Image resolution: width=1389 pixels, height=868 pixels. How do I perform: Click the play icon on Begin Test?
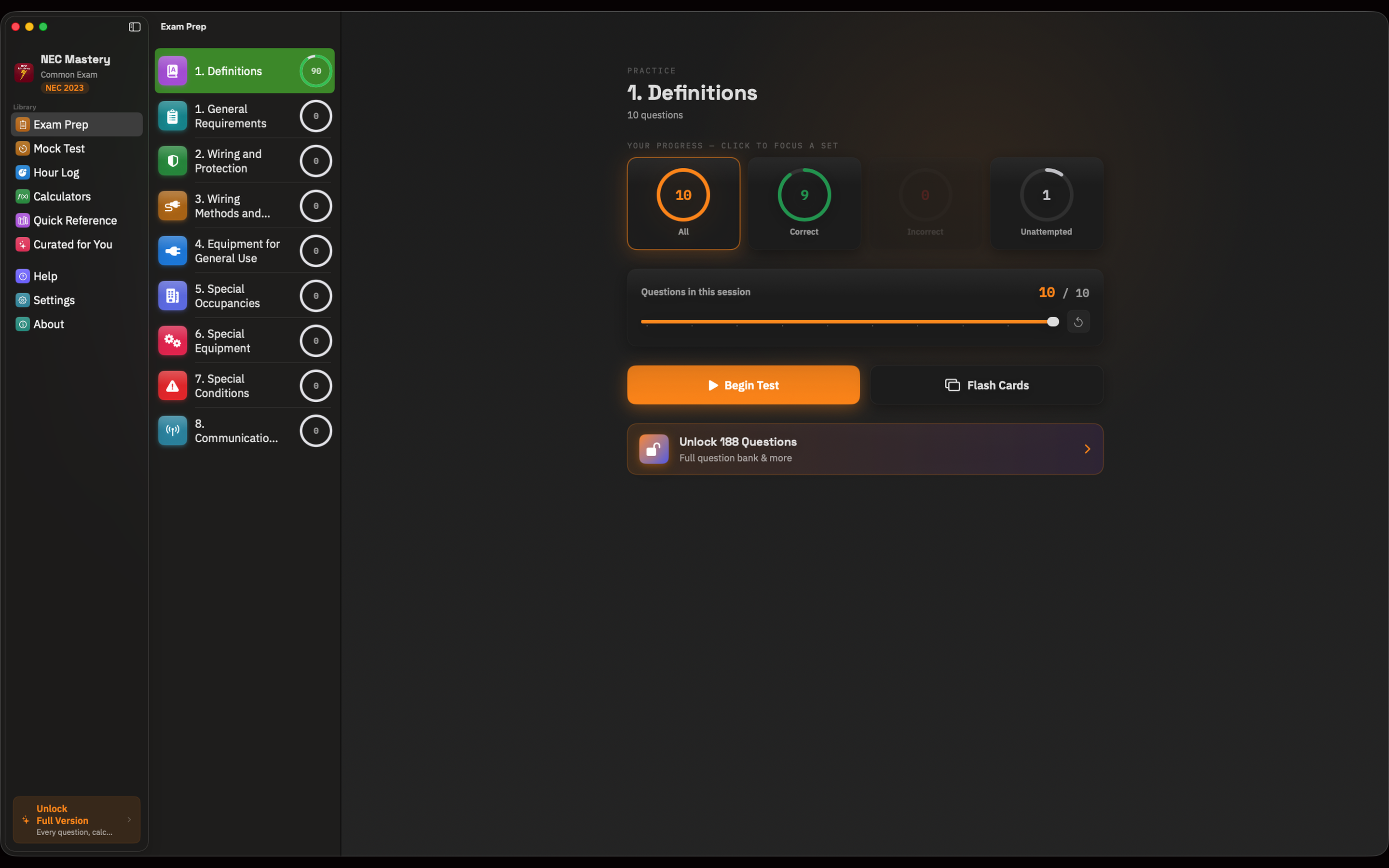[713, 385]
